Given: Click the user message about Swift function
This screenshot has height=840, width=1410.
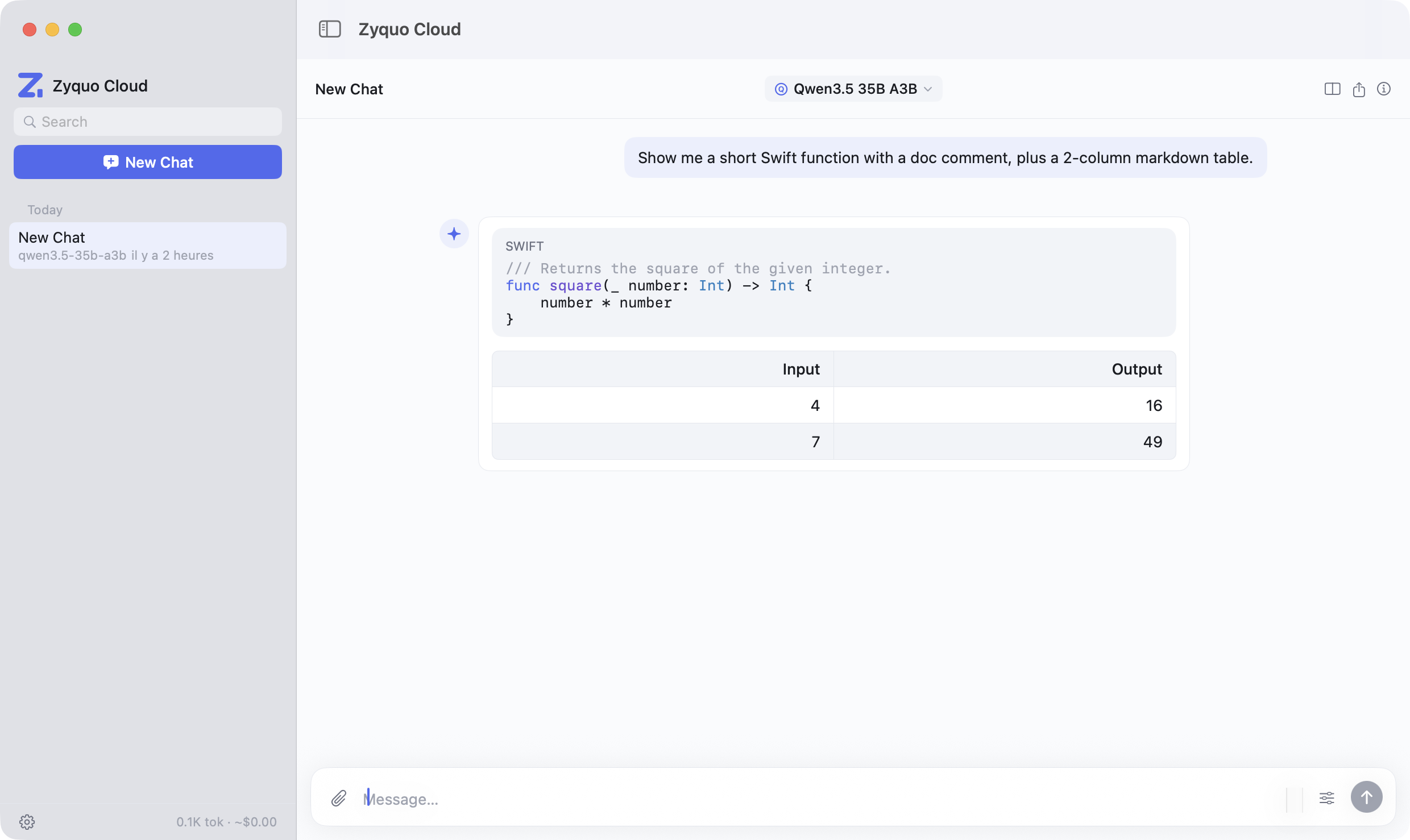Looking at the screenshot, I should pos(945,157).
